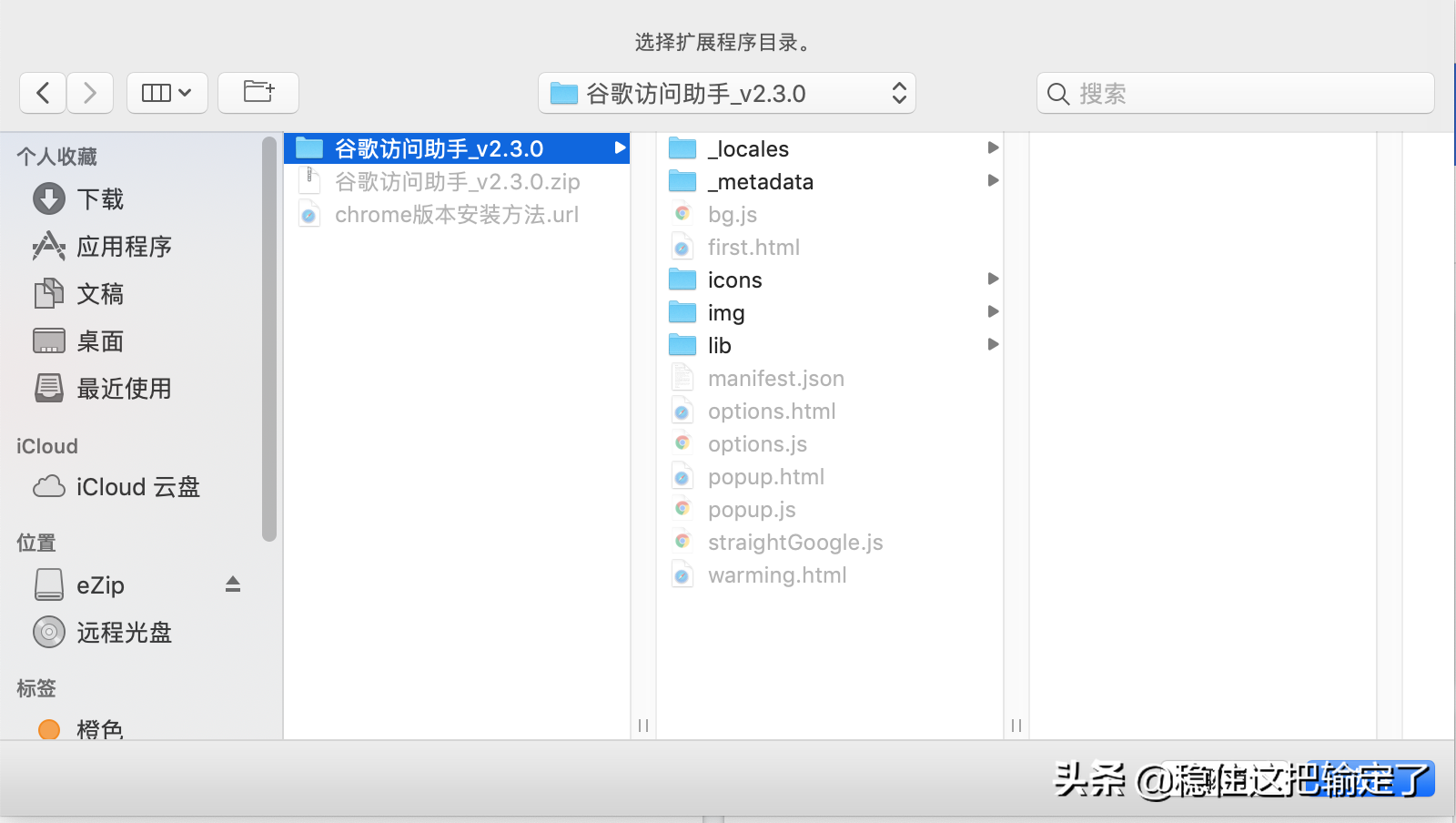The image size is (1456, 823).
Task: Select the 谷歌访问助手_v2.3.0 folder row
Action: pyautogui.click(x=457, y=148)
